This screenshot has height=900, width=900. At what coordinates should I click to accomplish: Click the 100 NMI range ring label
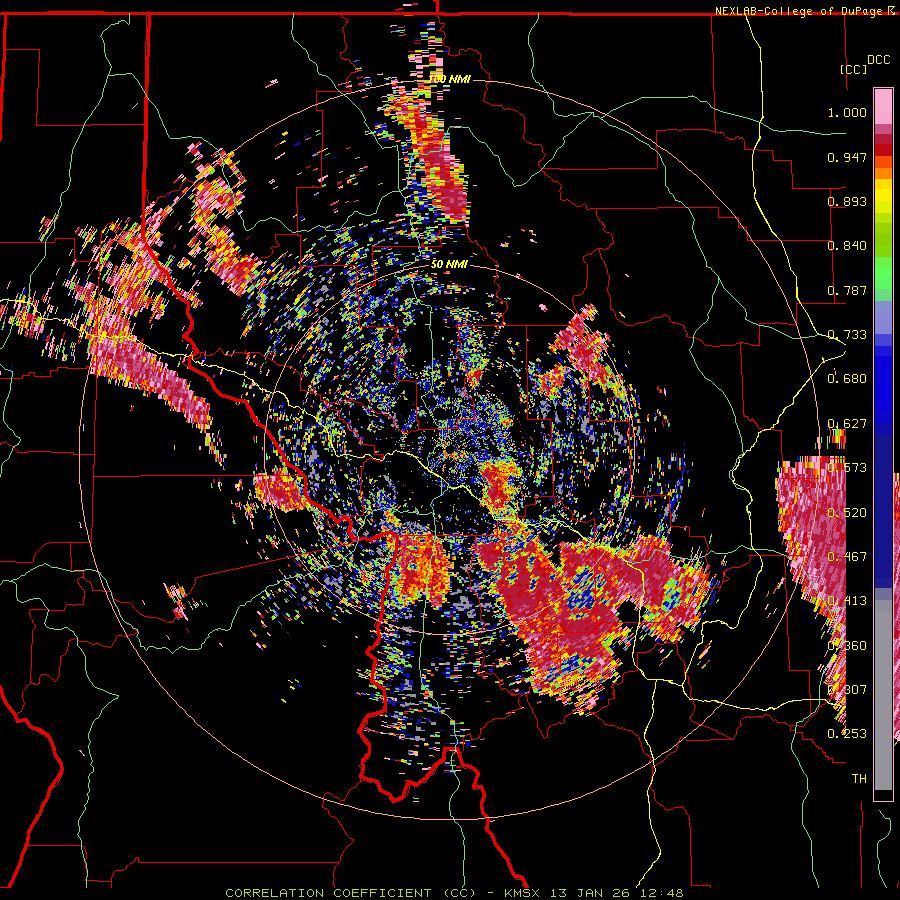tap(449, 79)
